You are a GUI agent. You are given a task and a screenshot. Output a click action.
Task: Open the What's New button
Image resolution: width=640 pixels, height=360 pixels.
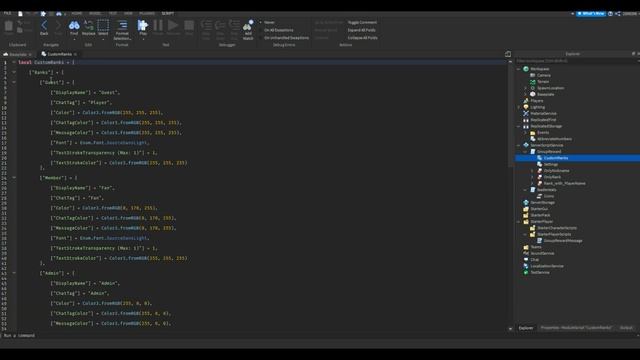[591, 13]
